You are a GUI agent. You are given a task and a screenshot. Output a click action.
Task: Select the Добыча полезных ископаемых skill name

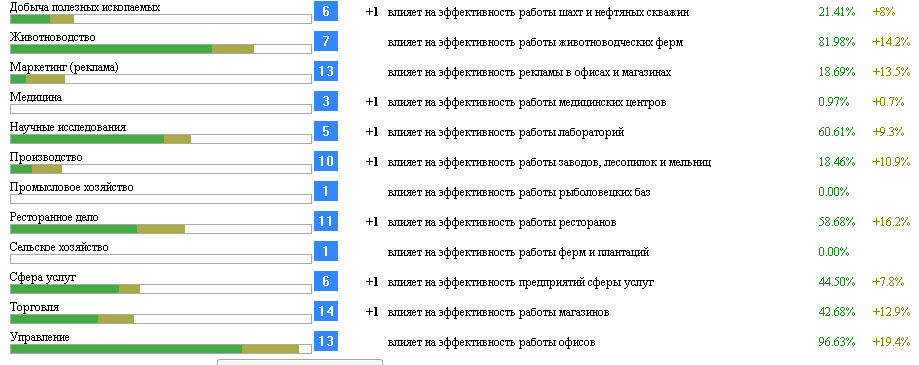pyautogui.click(x=85, y=8)
